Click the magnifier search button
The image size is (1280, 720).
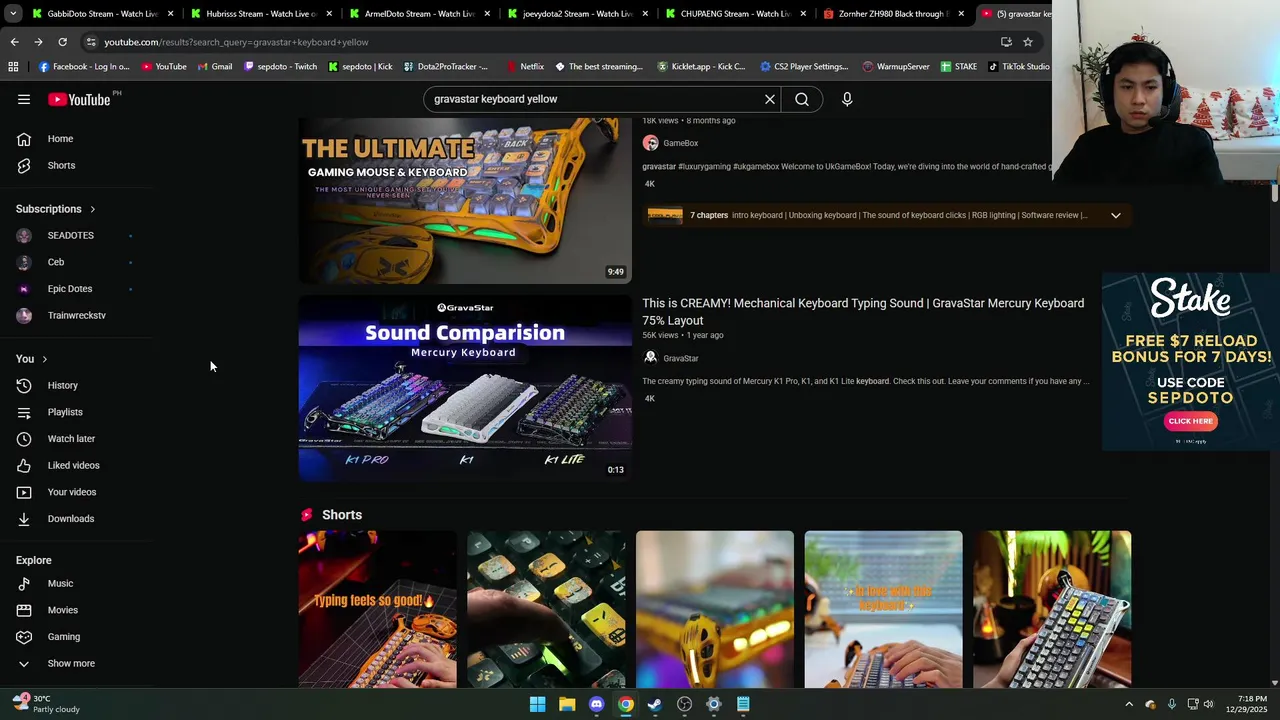coord(802,99)
